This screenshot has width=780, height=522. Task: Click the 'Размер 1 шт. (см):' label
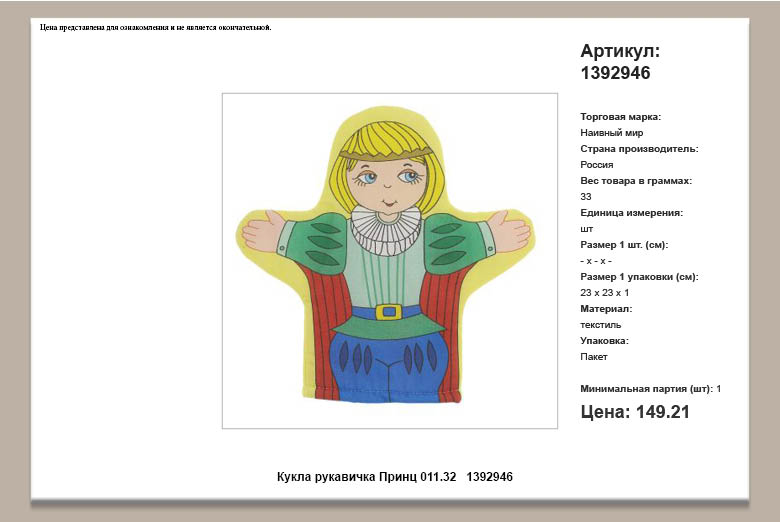point(624,245)
